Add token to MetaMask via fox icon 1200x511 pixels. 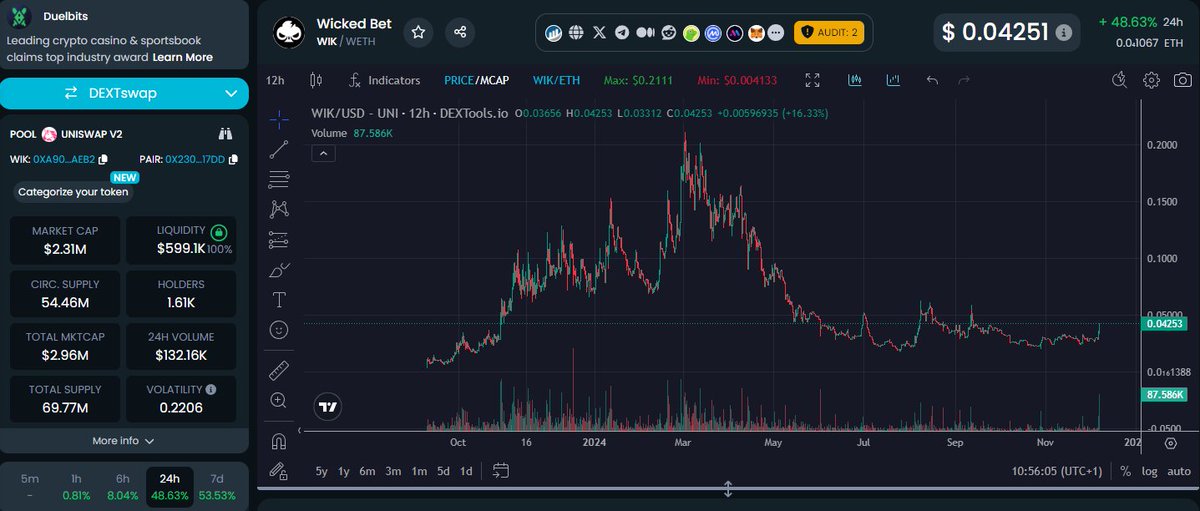coord(756,32)
